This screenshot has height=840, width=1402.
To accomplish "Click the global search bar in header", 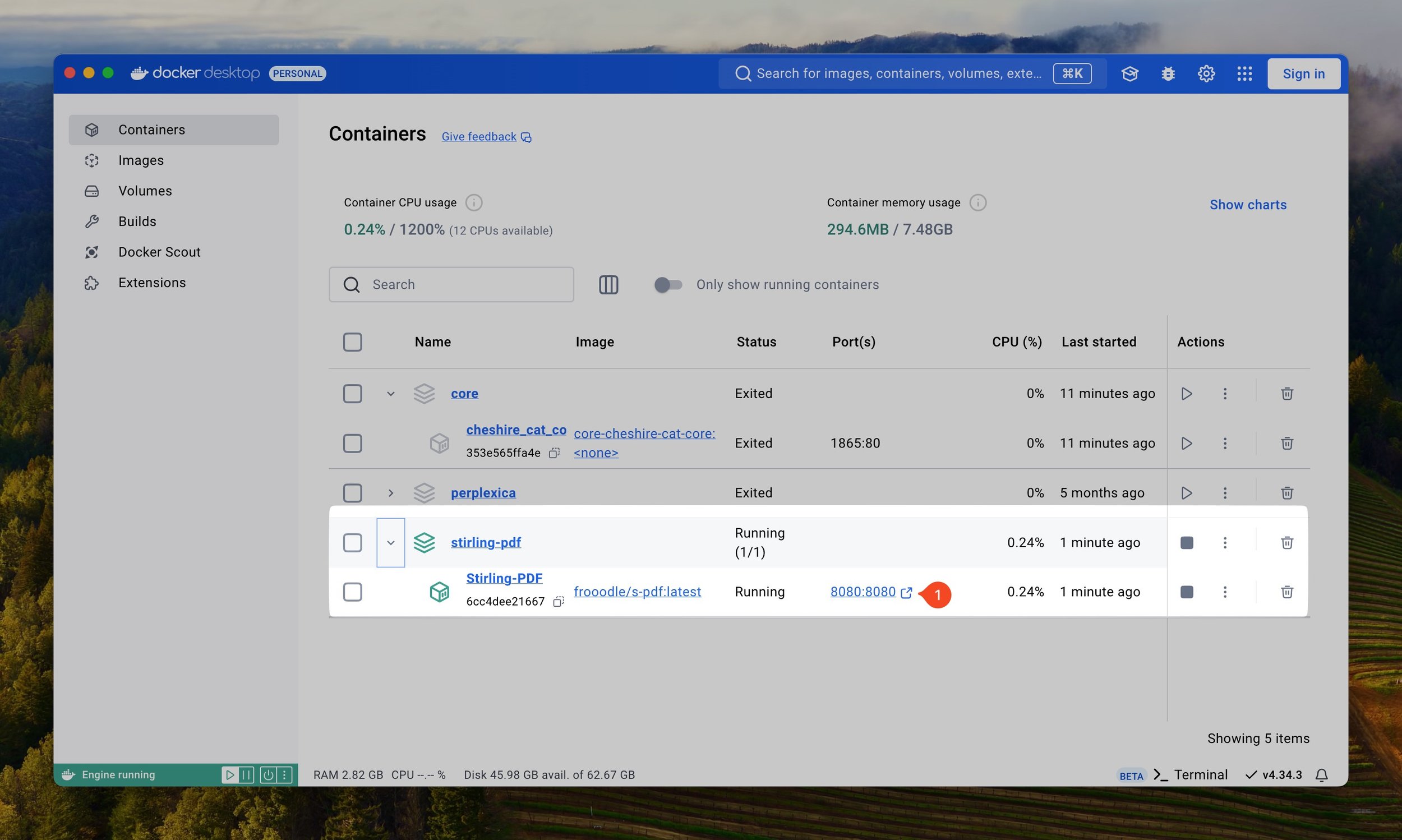I will tap(912, 73).
